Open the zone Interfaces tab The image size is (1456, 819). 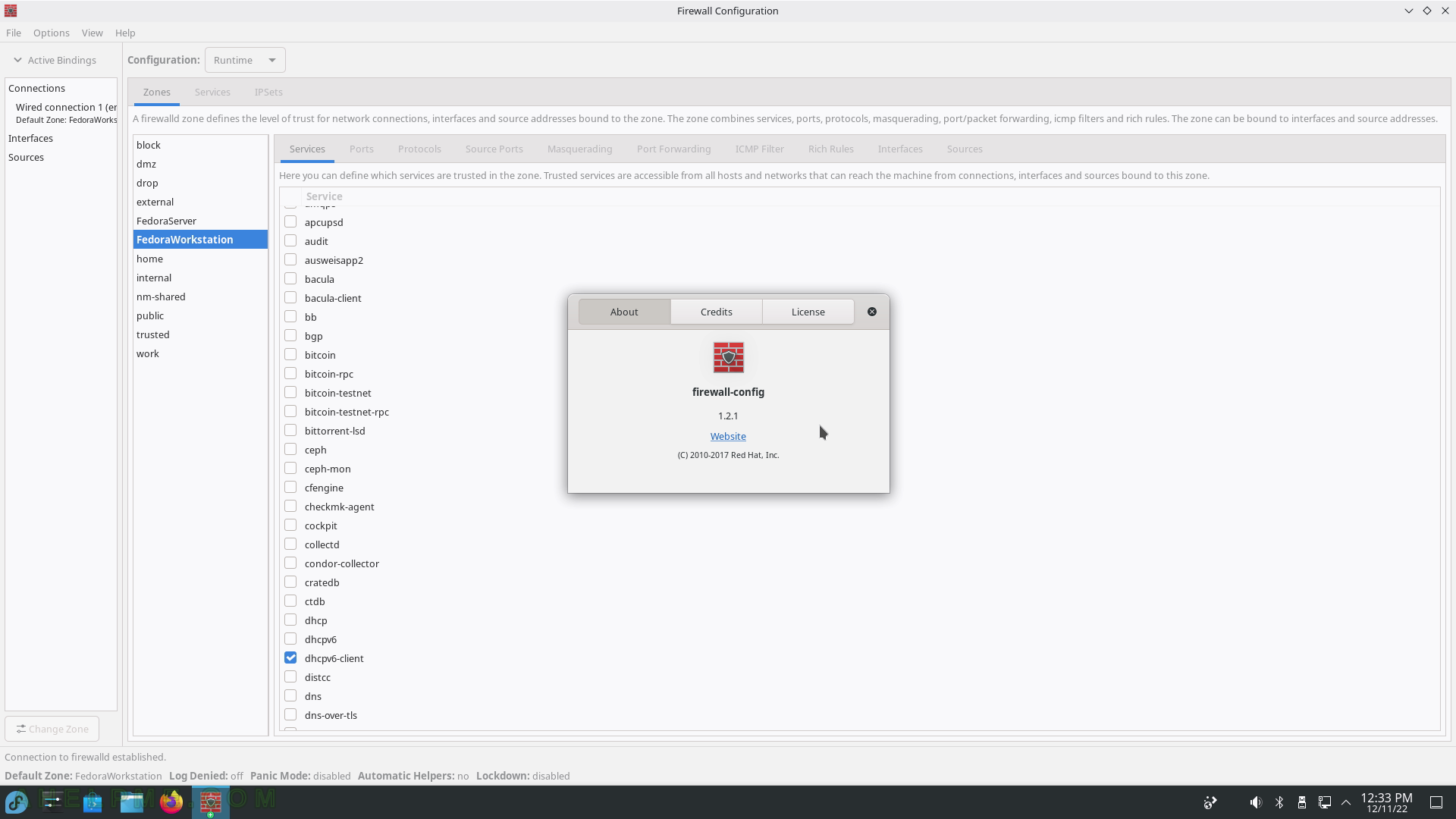tap(900, 149)
